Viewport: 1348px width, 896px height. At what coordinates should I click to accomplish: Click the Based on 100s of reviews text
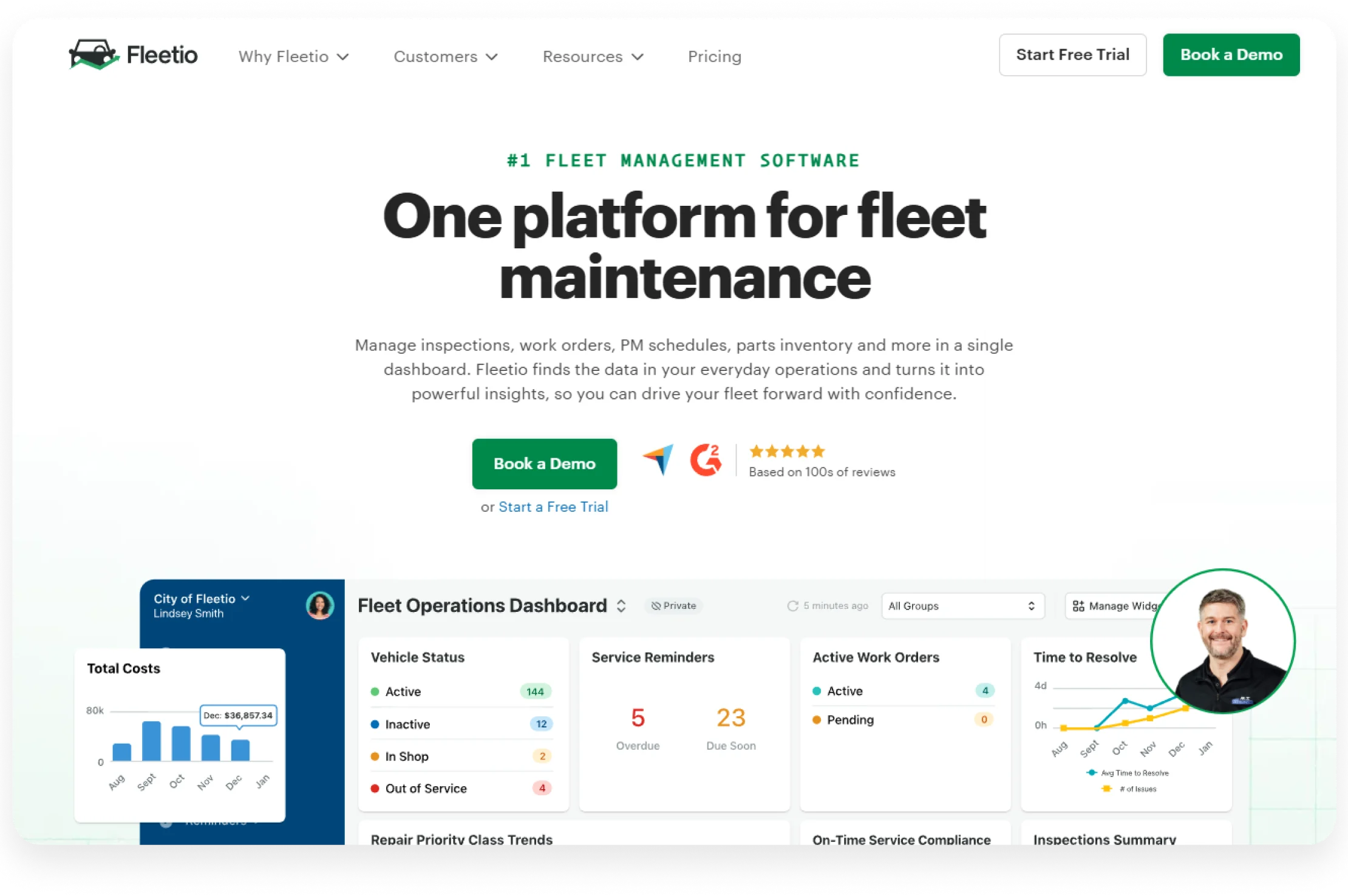point(822,472)
